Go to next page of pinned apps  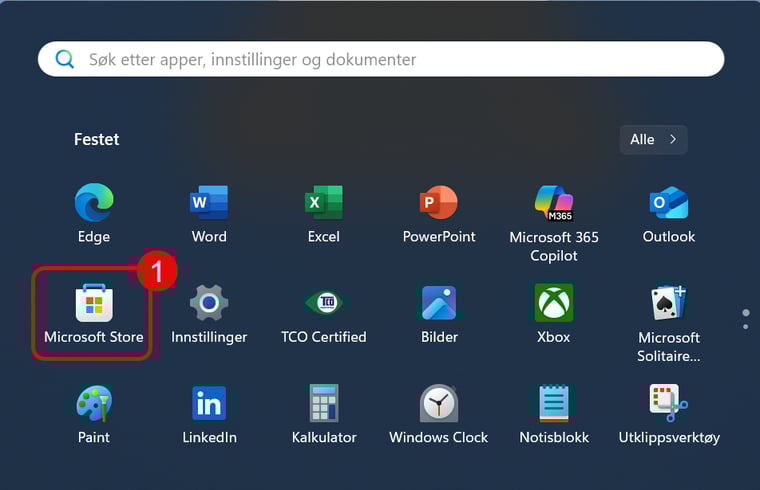pyautogui.click(x=745, y=327)
